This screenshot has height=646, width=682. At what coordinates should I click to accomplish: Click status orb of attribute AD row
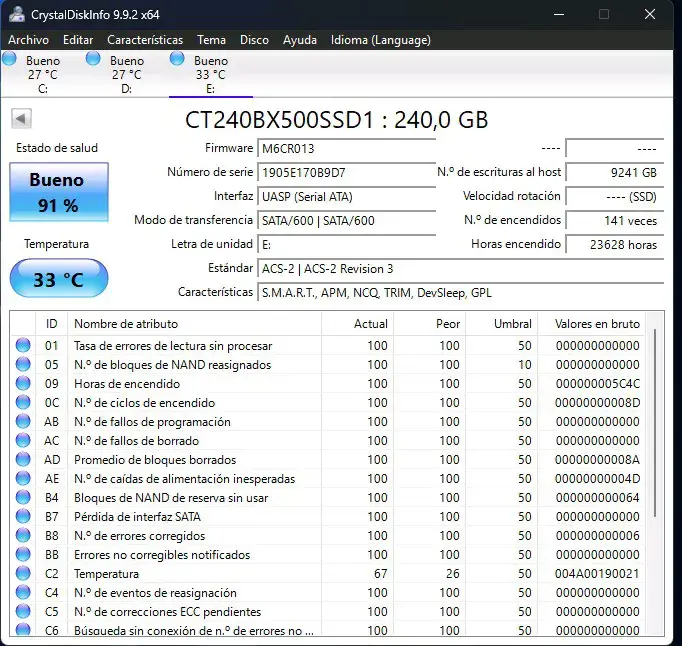[23, 459]
